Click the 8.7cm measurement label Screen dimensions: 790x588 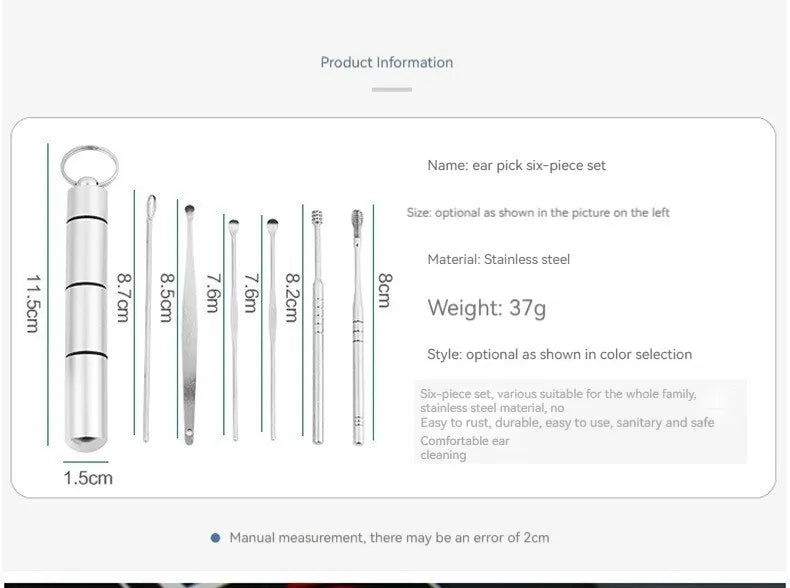coord(123,298)
